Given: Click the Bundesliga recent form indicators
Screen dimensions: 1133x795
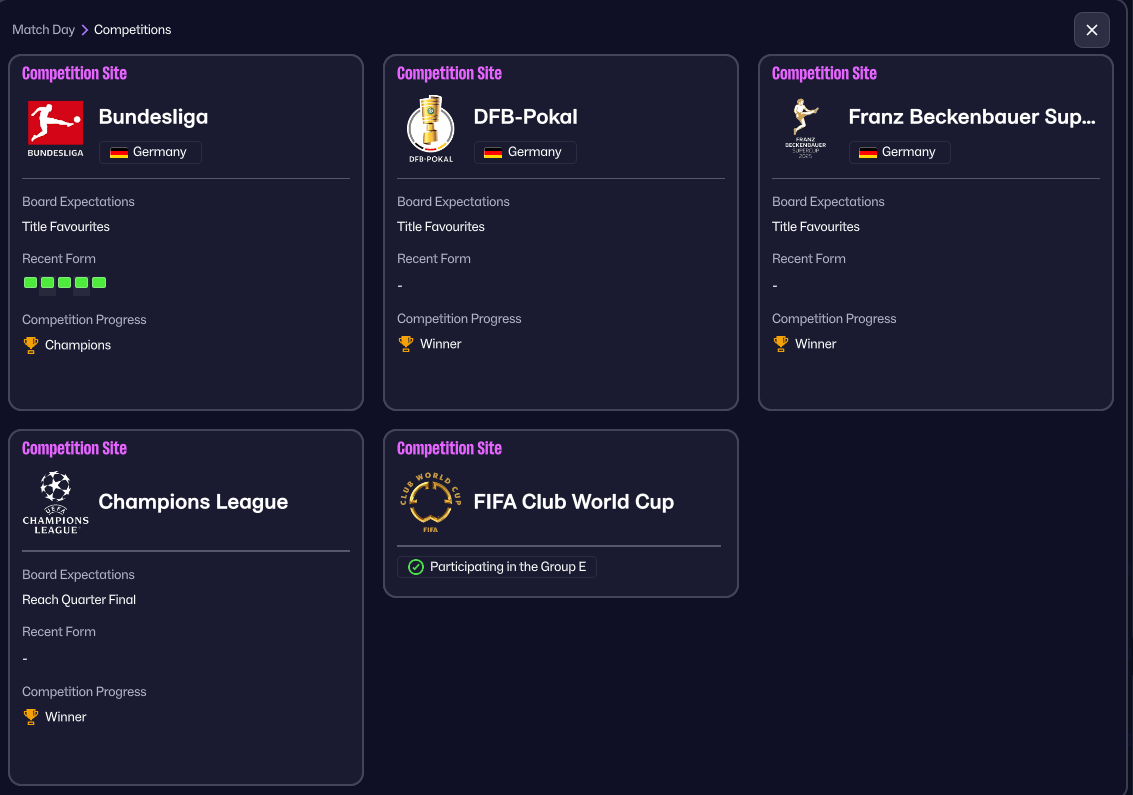Looking at the screenshot, I should pos(65,283).
